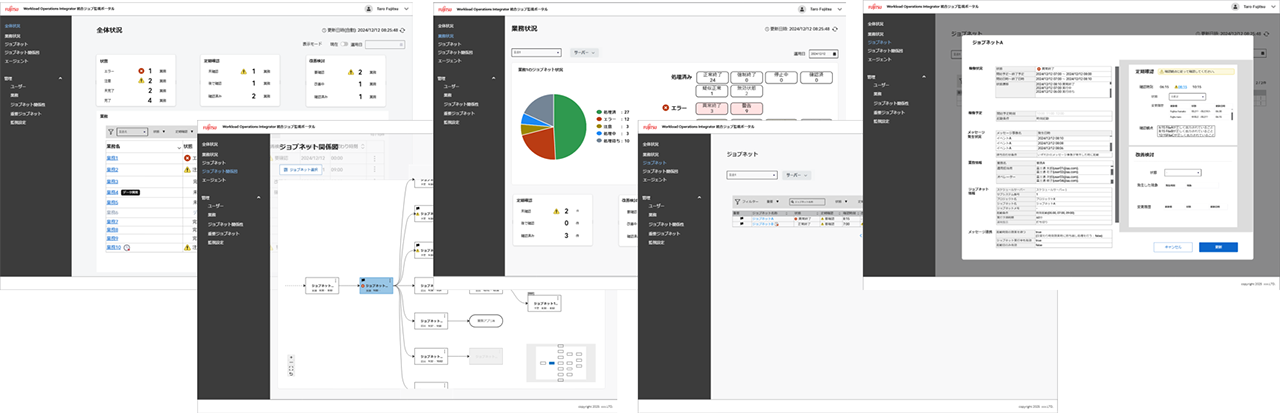Click warning icon in 注意 status row
Viewport: 1280px width, 413px height.
click(141, 81)
